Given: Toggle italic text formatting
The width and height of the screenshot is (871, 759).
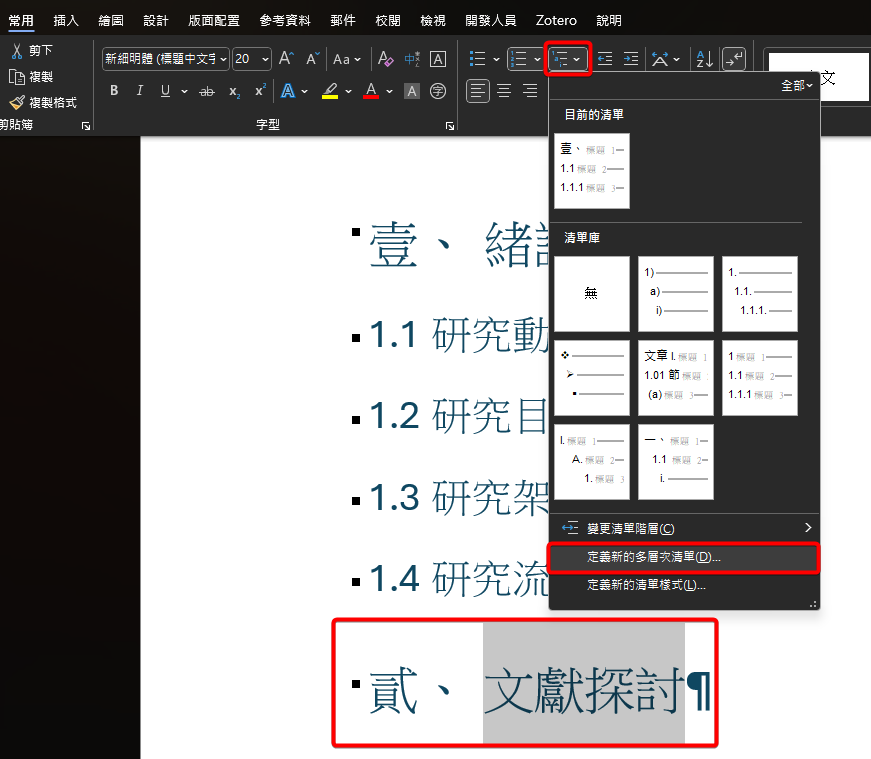Looking at the screenshot, I should 139,91.
